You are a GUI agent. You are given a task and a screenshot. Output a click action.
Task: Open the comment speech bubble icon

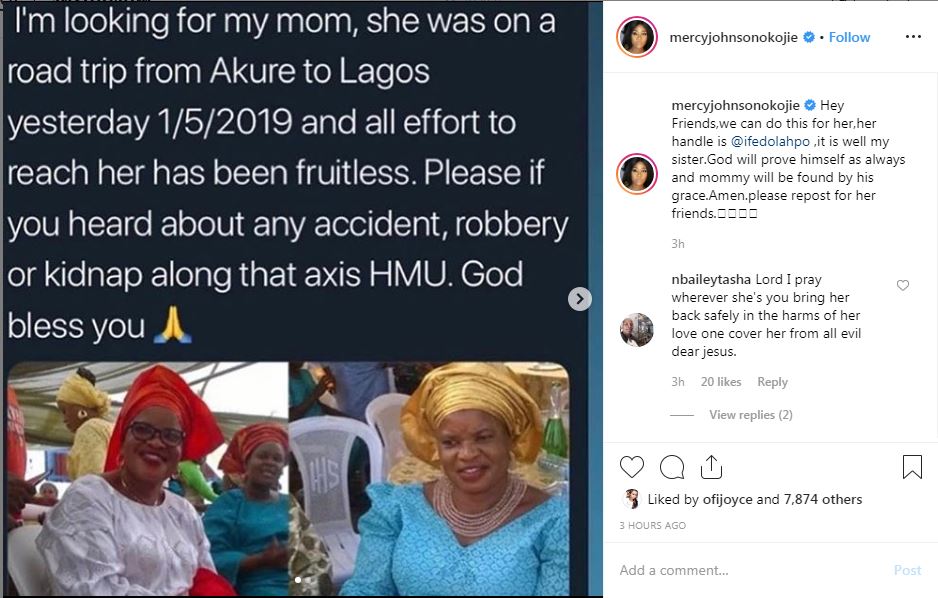(x=672, y=467)
